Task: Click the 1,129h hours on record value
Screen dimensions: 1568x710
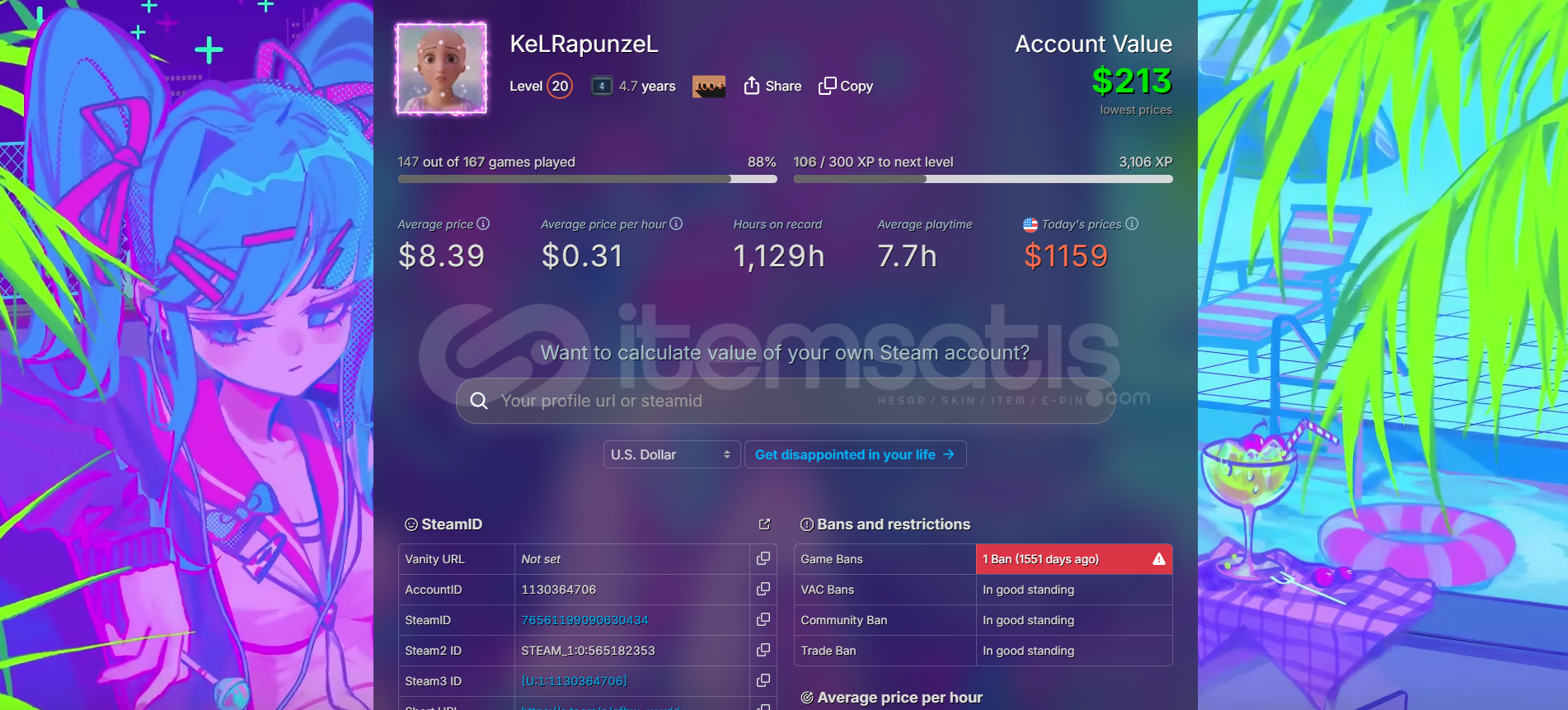Action: click(779, 256)
